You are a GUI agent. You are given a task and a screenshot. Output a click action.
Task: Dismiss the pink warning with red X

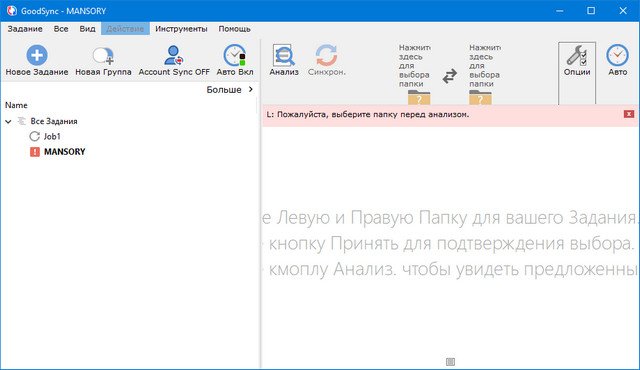(x=629, y=114)
